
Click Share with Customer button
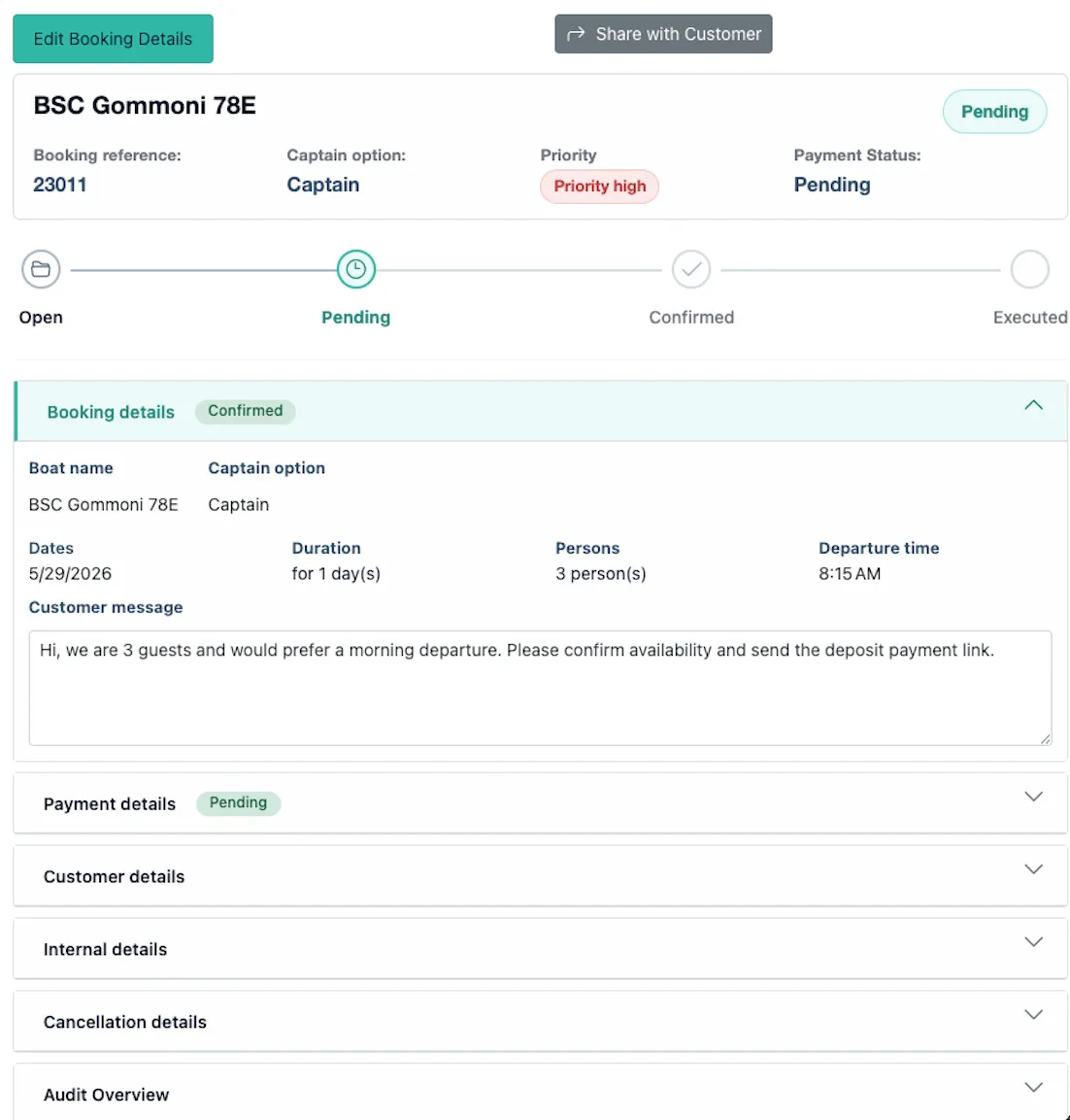pos(663,34)
